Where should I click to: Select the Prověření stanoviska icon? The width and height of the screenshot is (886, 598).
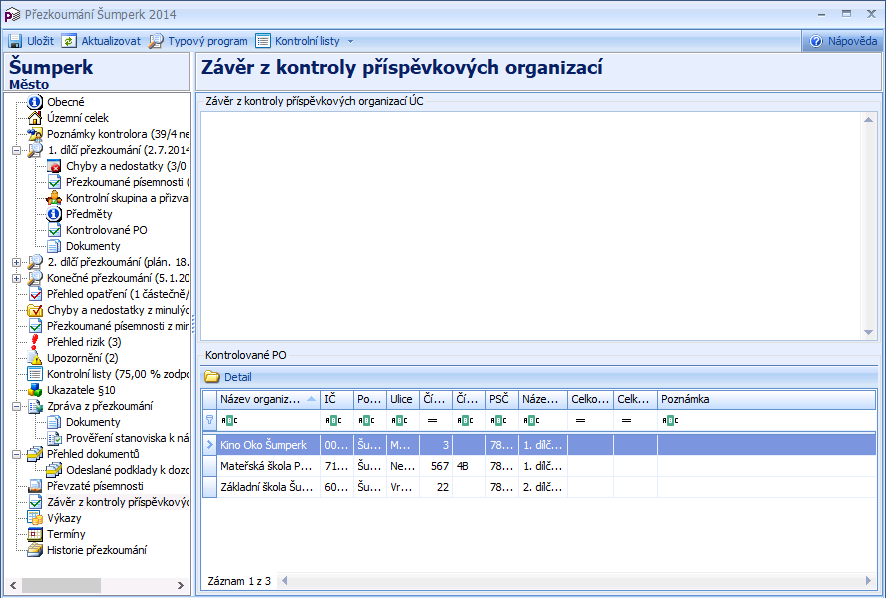click(54, 438)
